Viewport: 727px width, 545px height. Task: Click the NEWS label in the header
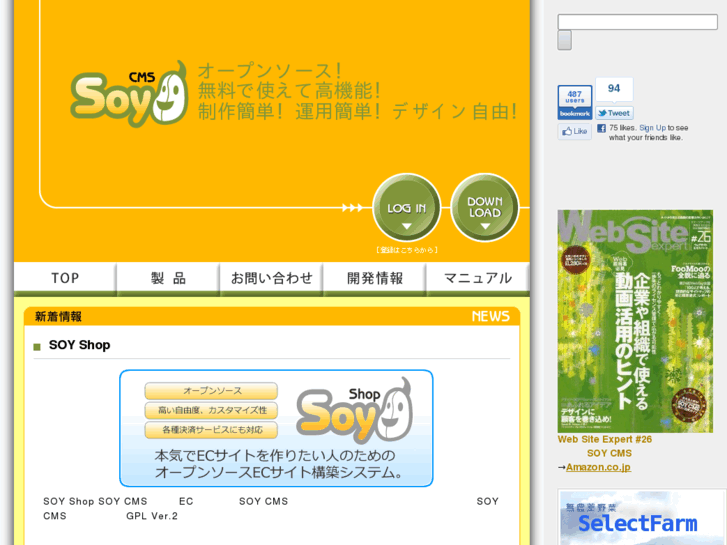tap(491, 316)
